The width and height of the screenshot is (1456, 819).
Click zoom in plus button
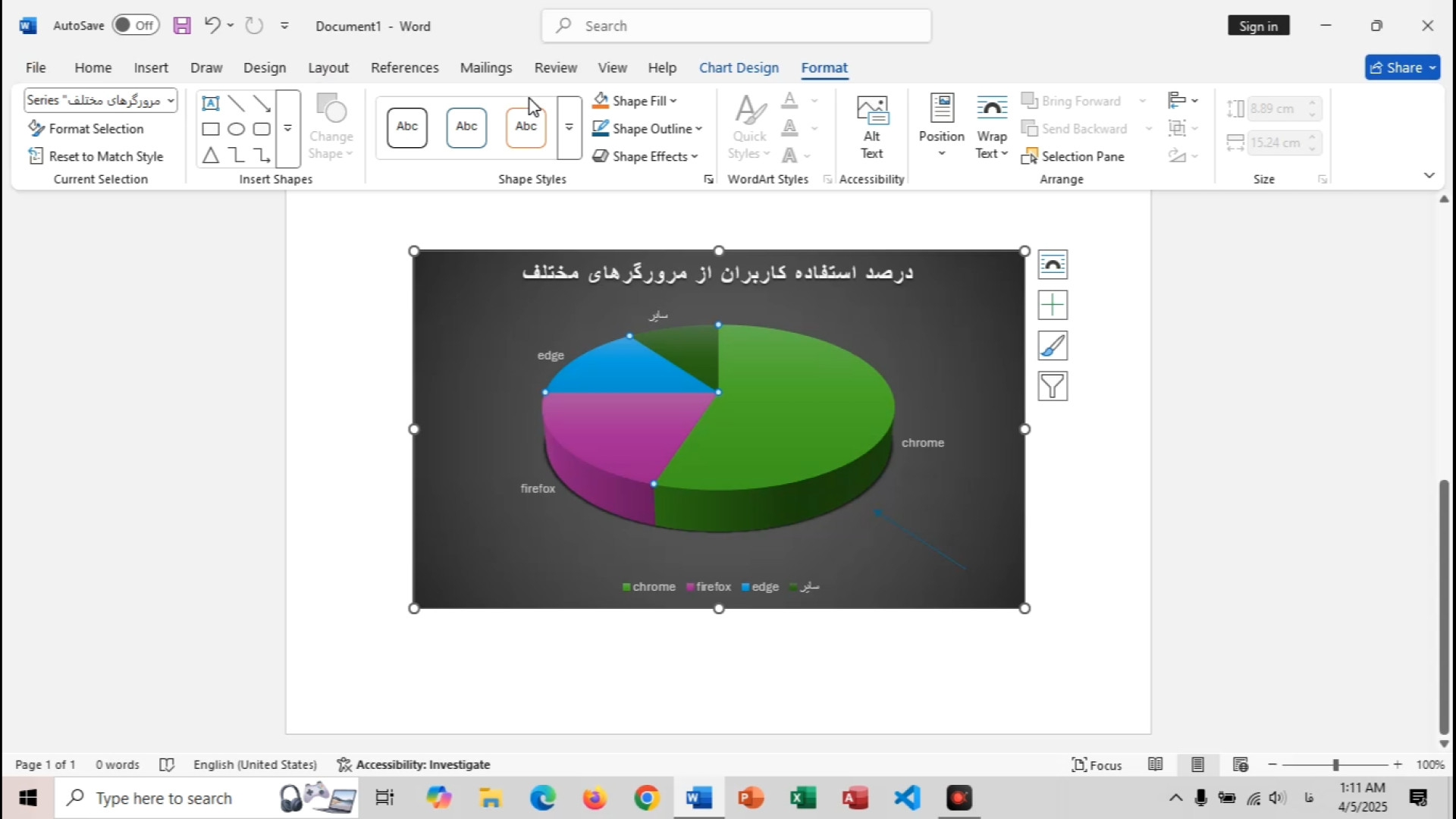[x=1398, y=764]
